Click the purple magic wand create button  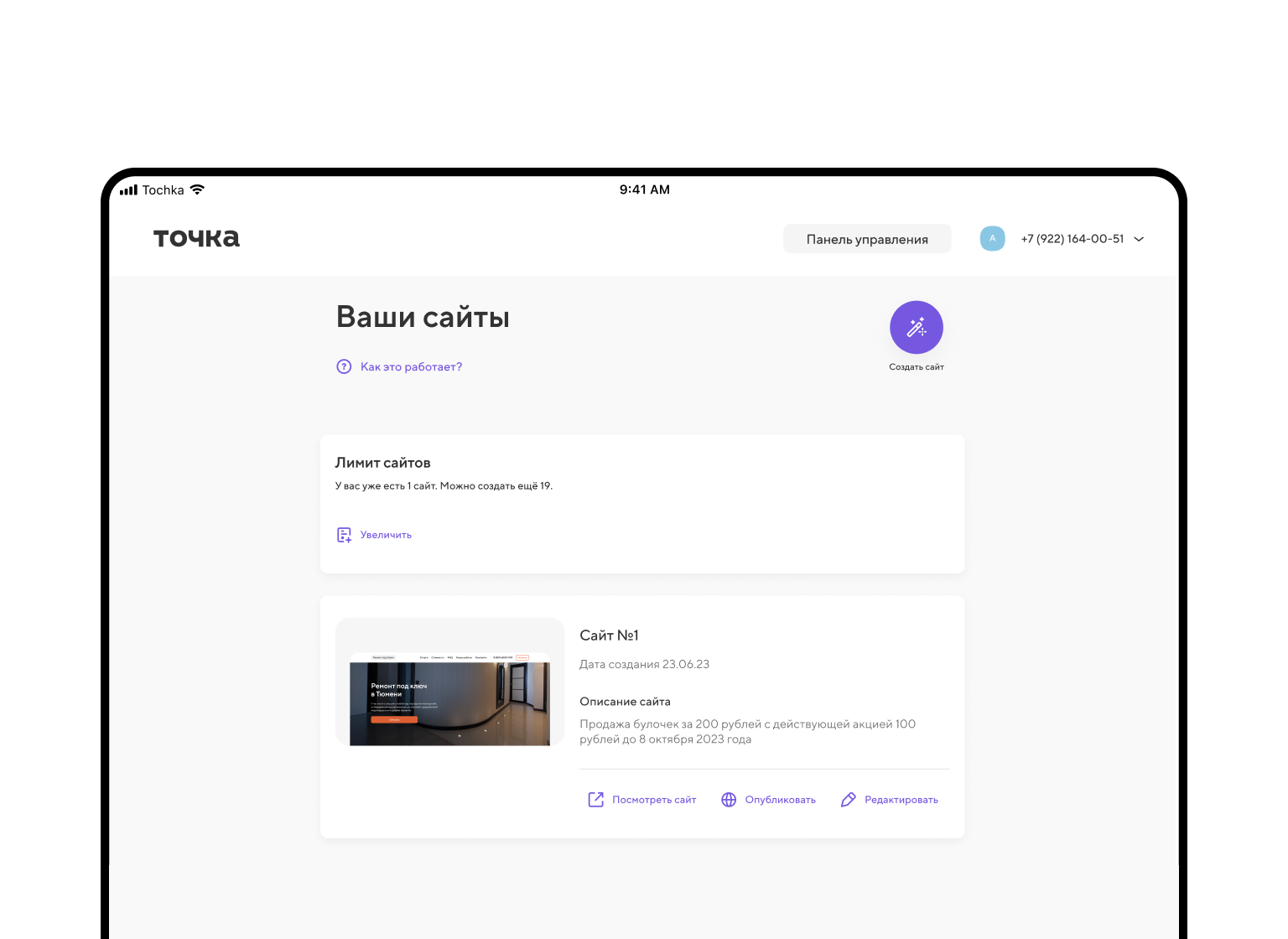pos(916,327)
